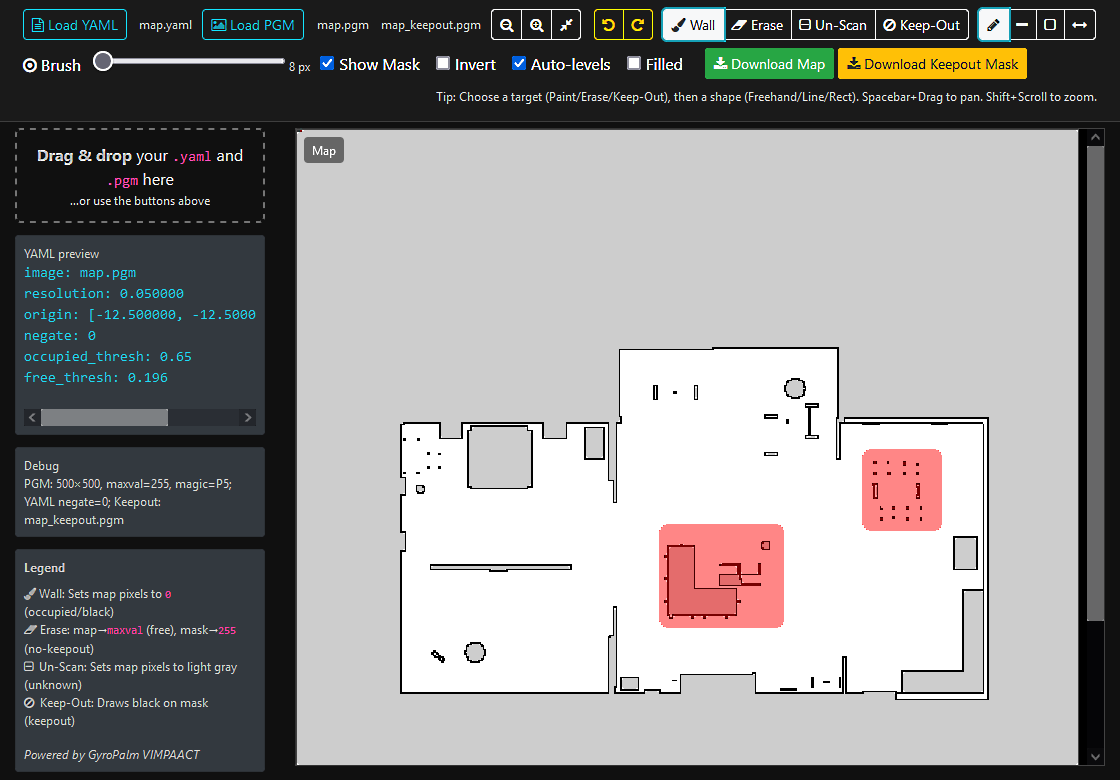Click the zoom in magnifier icon
The width and height of the screenshot is (1120, 780).
(x=536, y=25)
